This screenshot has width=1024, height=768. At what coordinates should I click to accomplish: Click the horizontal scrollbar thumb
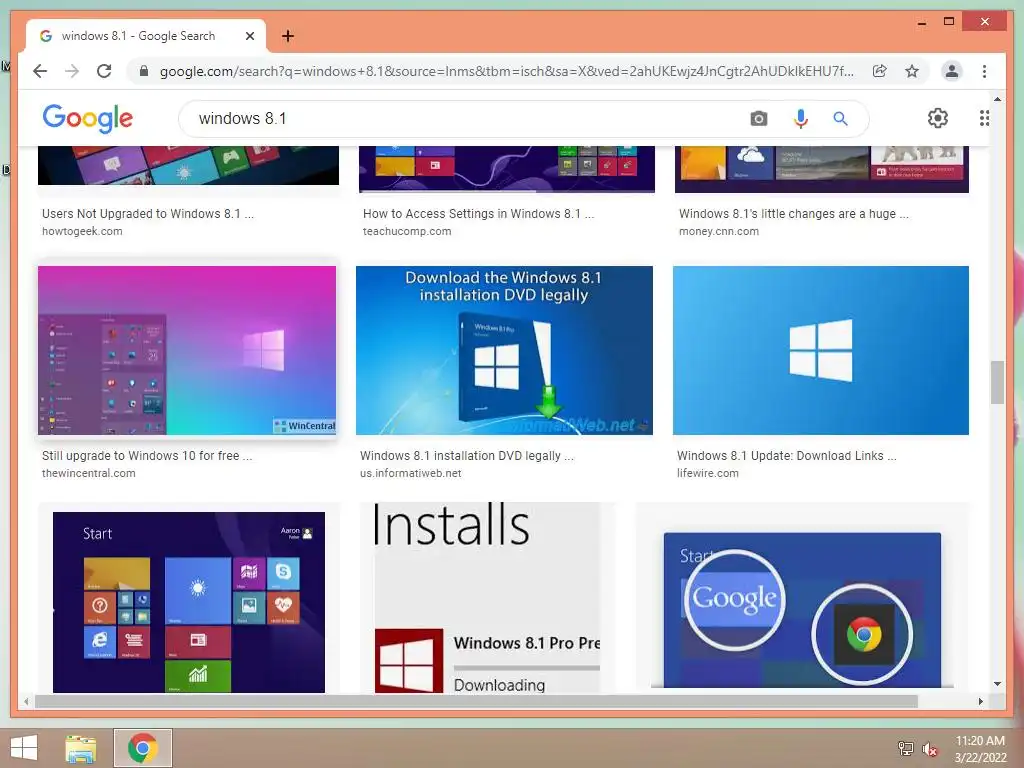click(x=476, y=701)
